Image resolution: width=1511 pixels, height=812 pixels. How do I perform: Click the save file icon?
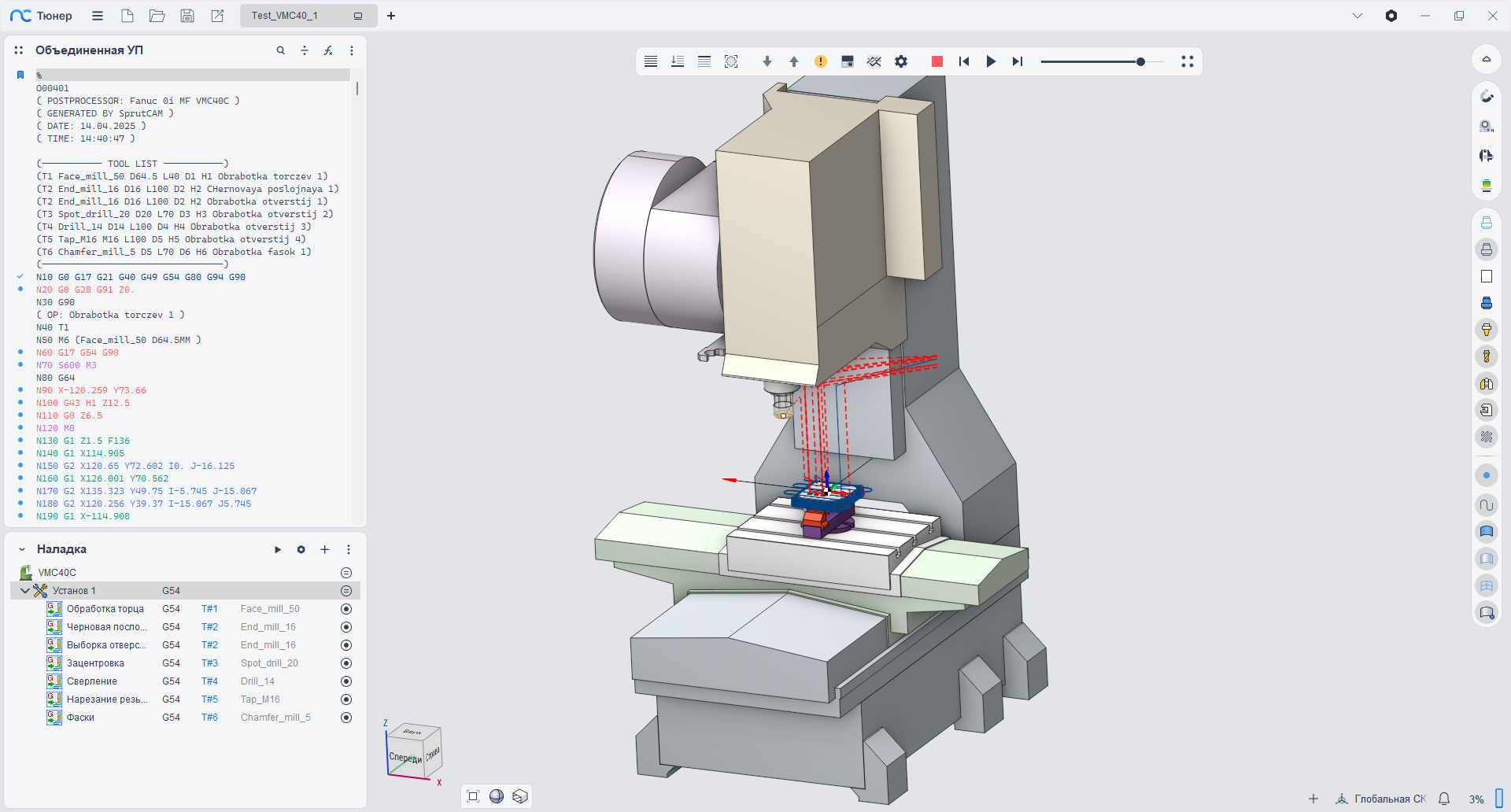[x=187, y=16]
